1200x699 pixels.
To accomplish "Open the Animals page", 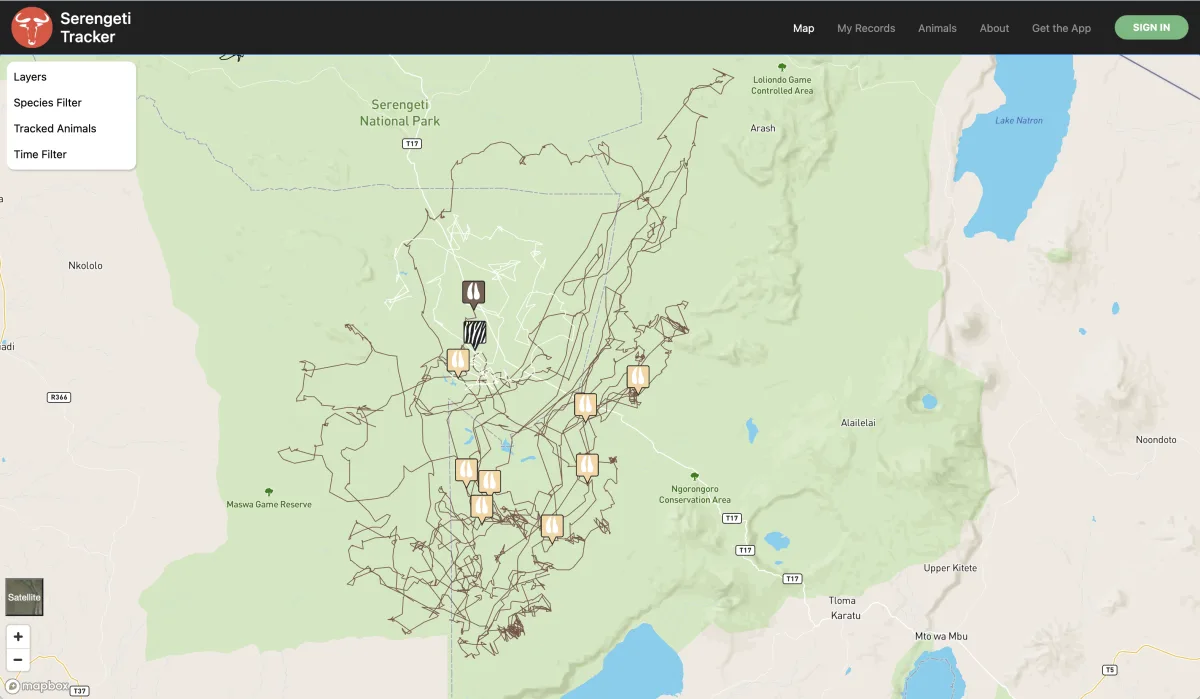I will click(937, 28).
